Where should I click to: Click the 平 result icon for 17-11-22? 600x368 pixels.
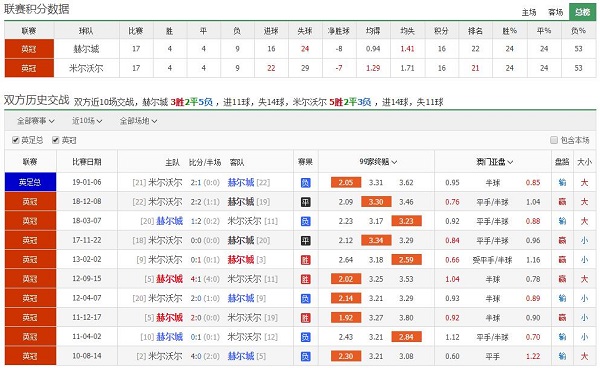click(x=305, y=241)
